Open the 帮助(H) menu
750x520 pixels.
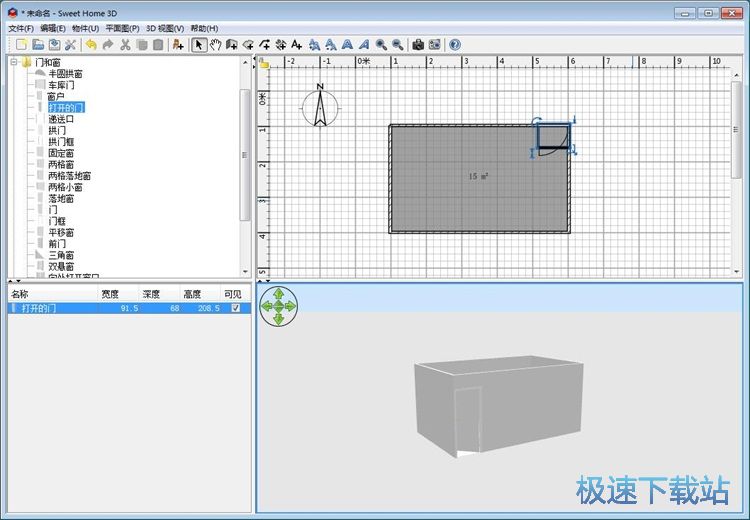204,28
